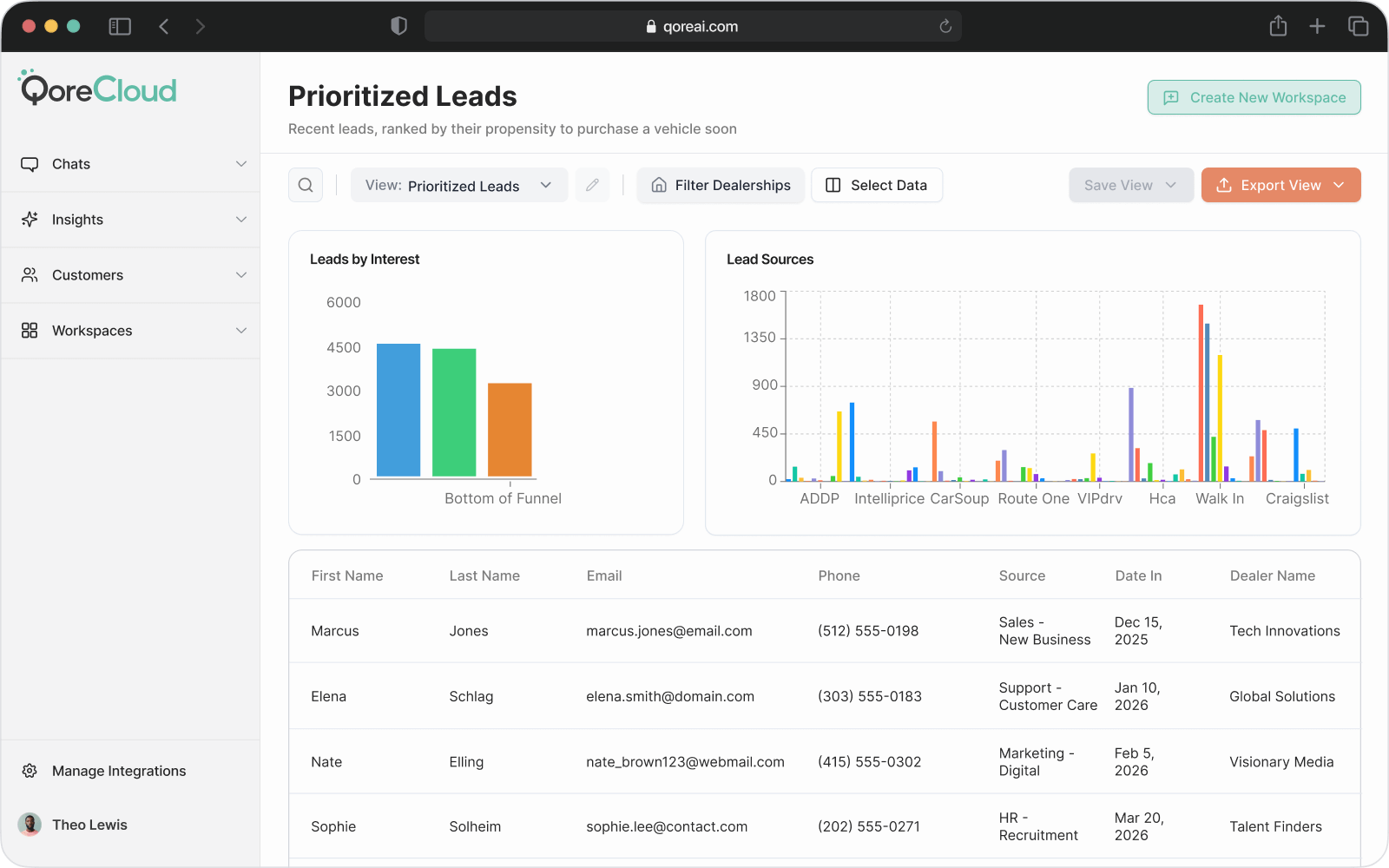Toggle the browser sidebar panel icon
The image size is (1389, 868).
pyautogui.click(x=120, y=27)
